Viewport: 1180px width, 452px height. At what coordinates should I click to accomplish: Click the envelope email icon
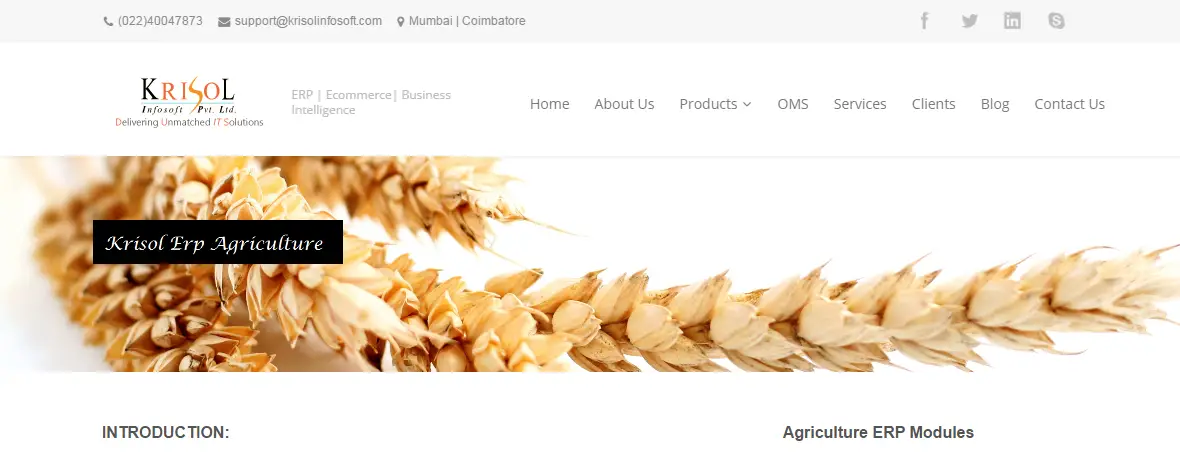click(x=224, y=22)
